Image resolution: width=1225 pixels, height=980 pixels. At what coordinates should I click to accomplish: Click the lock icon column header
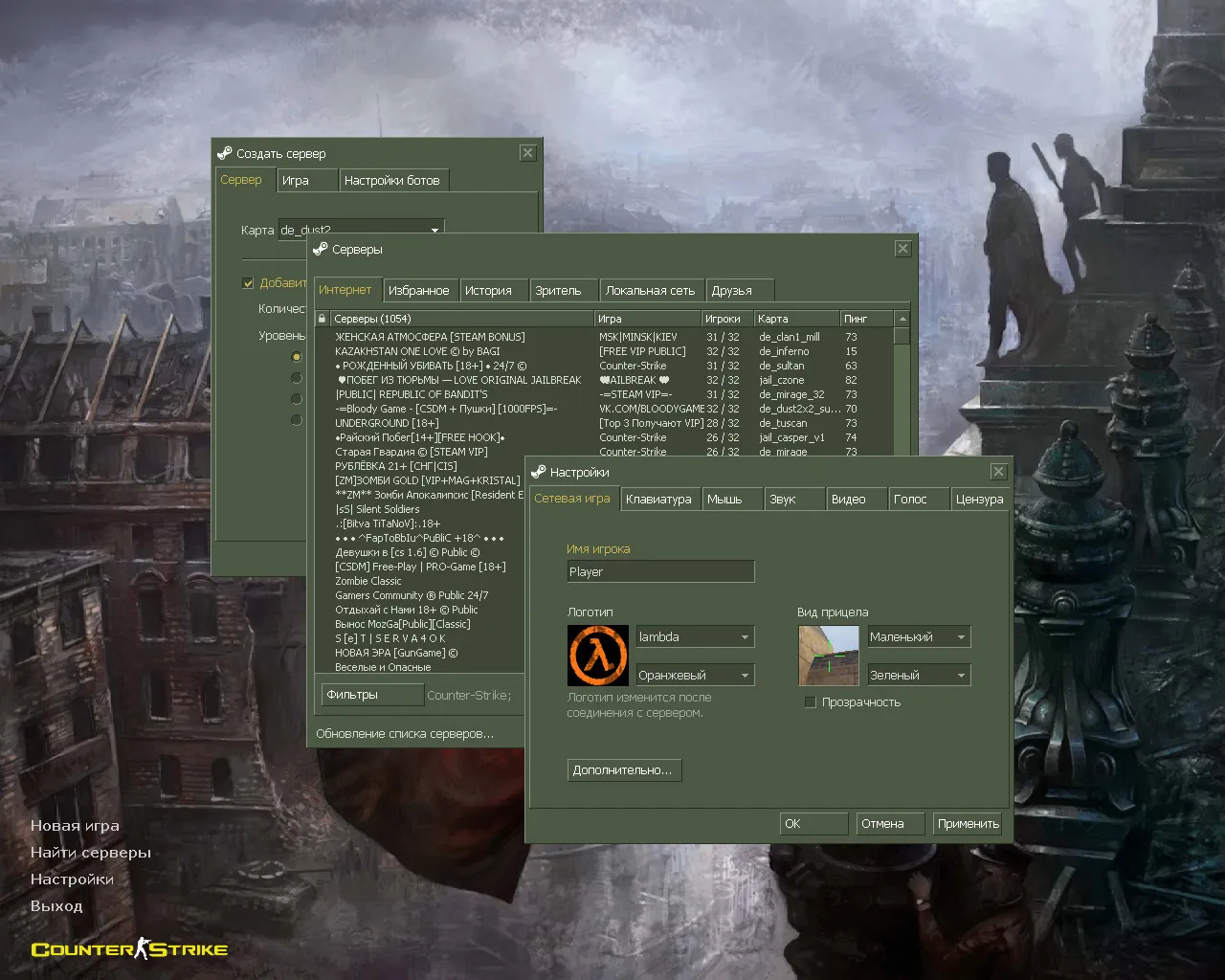click(x=322, y=319)
